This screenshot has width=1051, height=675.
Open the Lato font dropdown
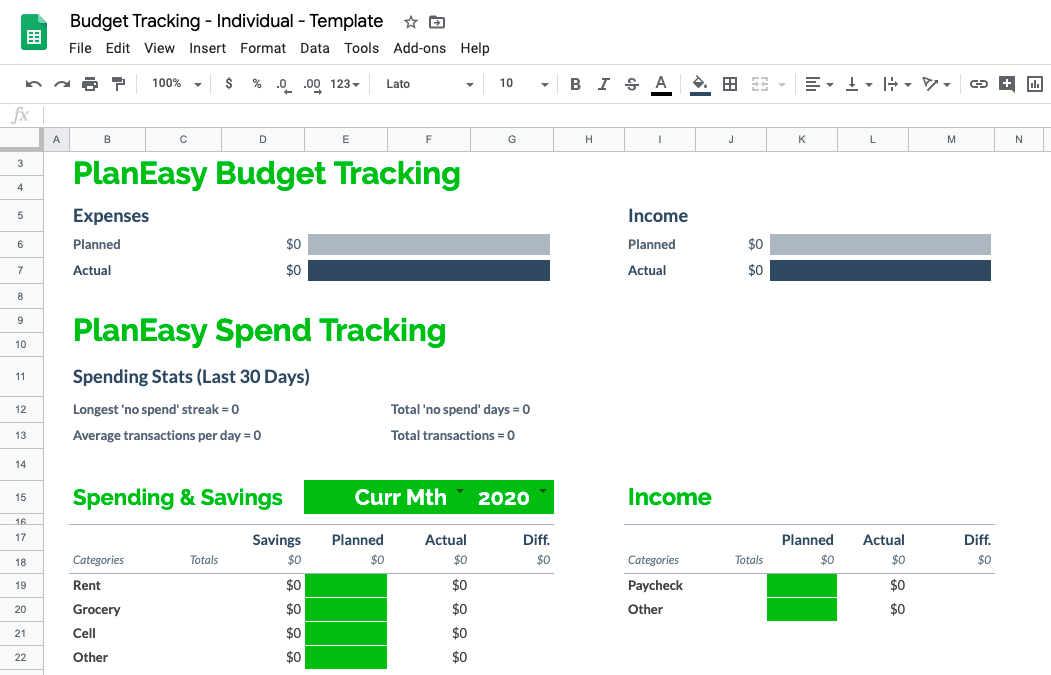tap(429, 84)
